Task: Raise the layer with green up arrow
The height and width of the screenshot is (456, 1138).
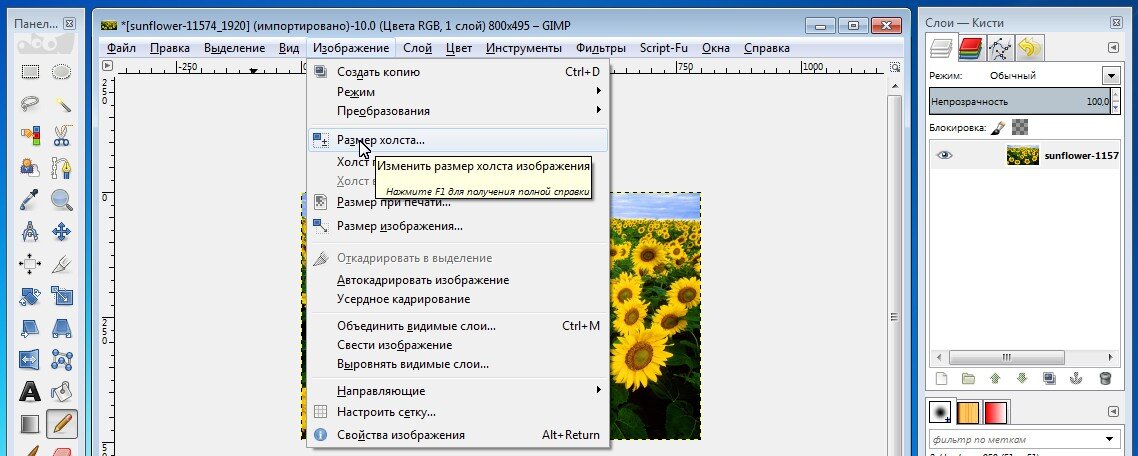Action: (x=995, y=378)
